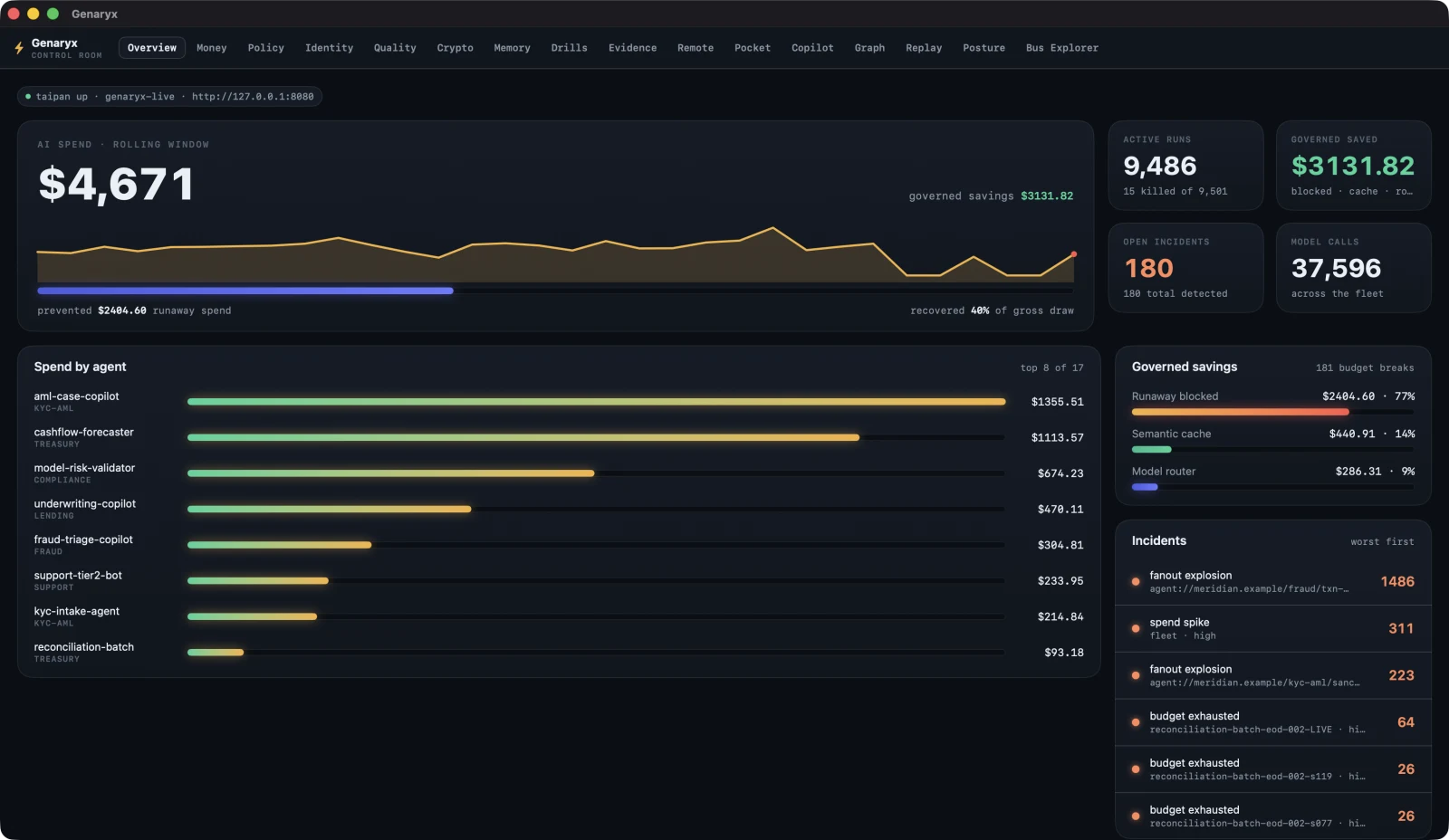Click the aml-case-copilot spend bar
Screen dimensions: 1449x840
click(596, 402)
